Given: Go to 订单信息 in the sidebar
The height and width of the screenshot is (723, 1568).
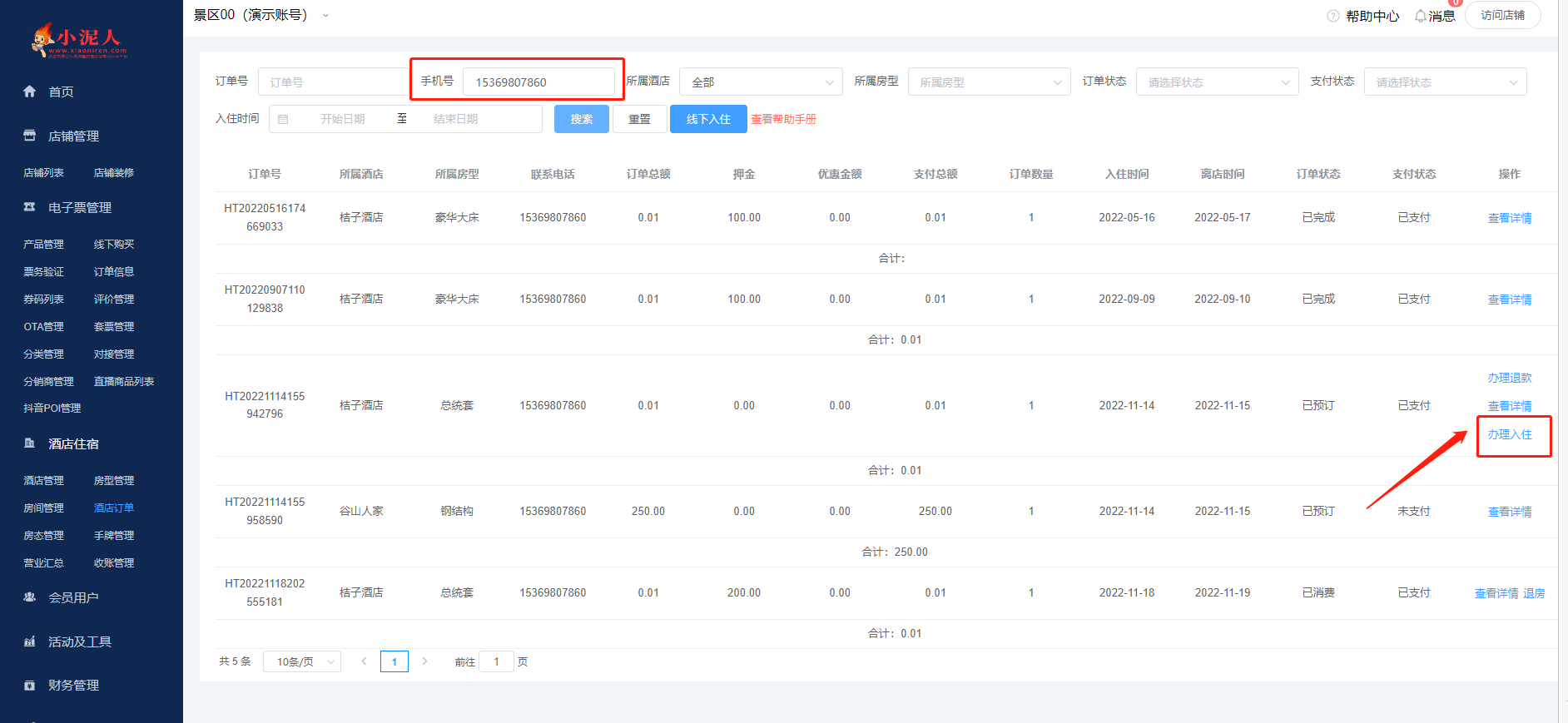Looking at the screenshot, I should pos(114,272).
